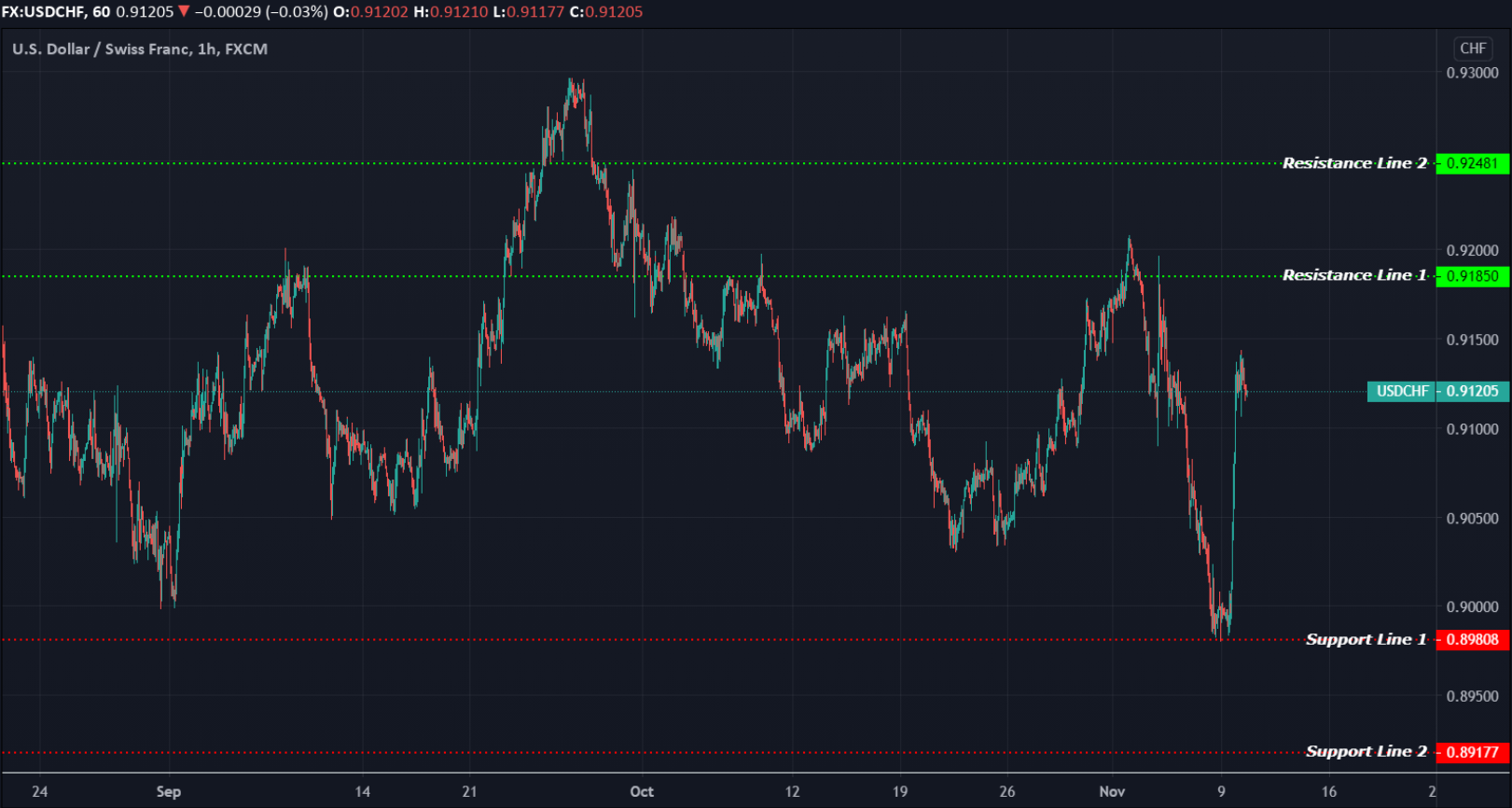
Task: Click the Nov date on time axis
Action: [x=1112, y=791]
